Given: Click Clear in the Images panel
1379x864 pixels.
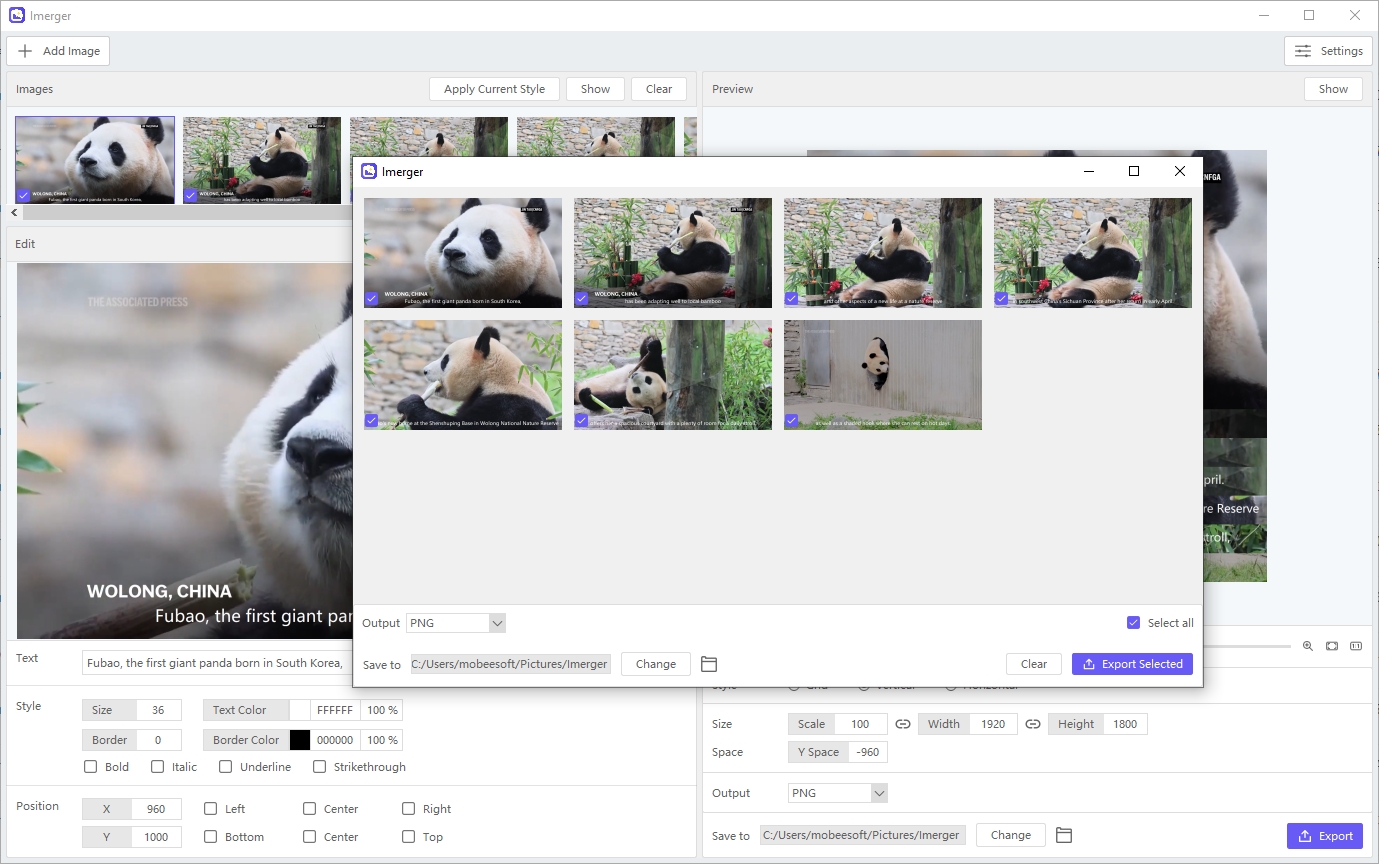Looking at the screenshot, I should [x=659, y=89].
